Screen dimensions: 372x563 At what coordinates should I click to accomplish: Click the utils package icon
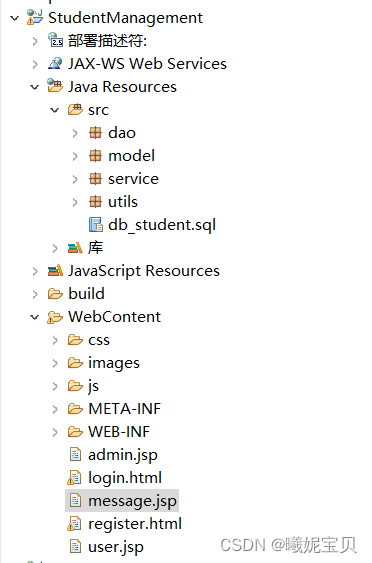(95, 202)
